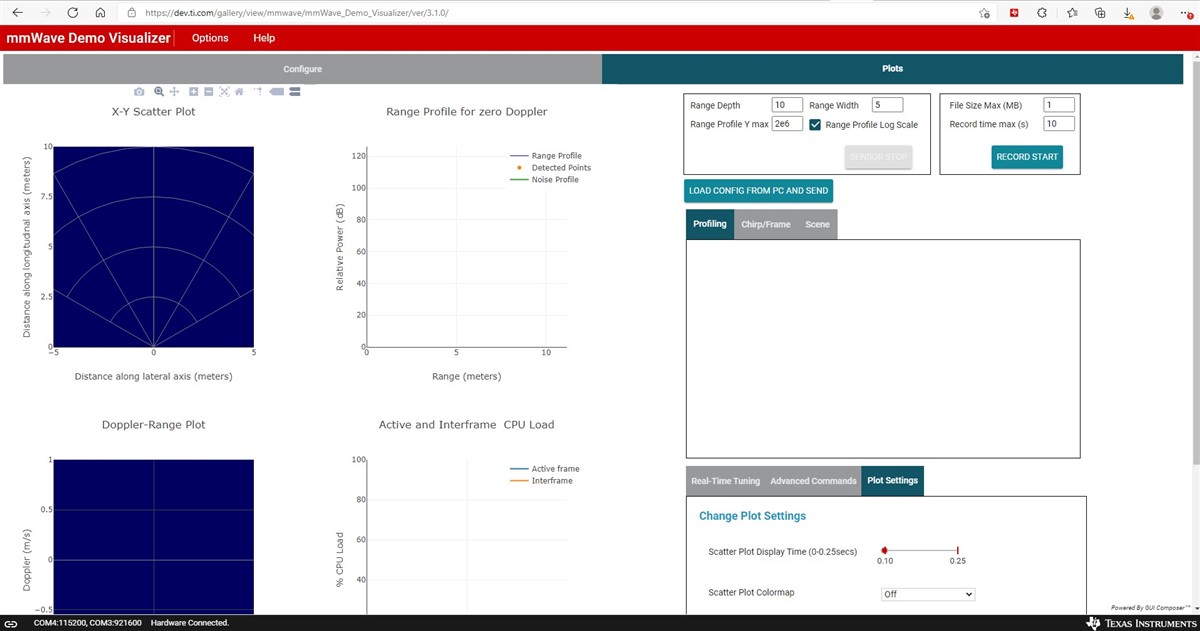
Task: Open the Real-Time Tuning tab
Action: (726, 481)
